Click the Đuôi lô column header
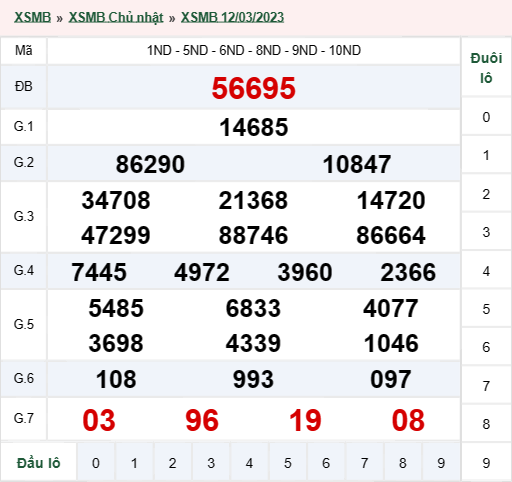The height and width of the screenshot is (482, 512). coord(486,68)
